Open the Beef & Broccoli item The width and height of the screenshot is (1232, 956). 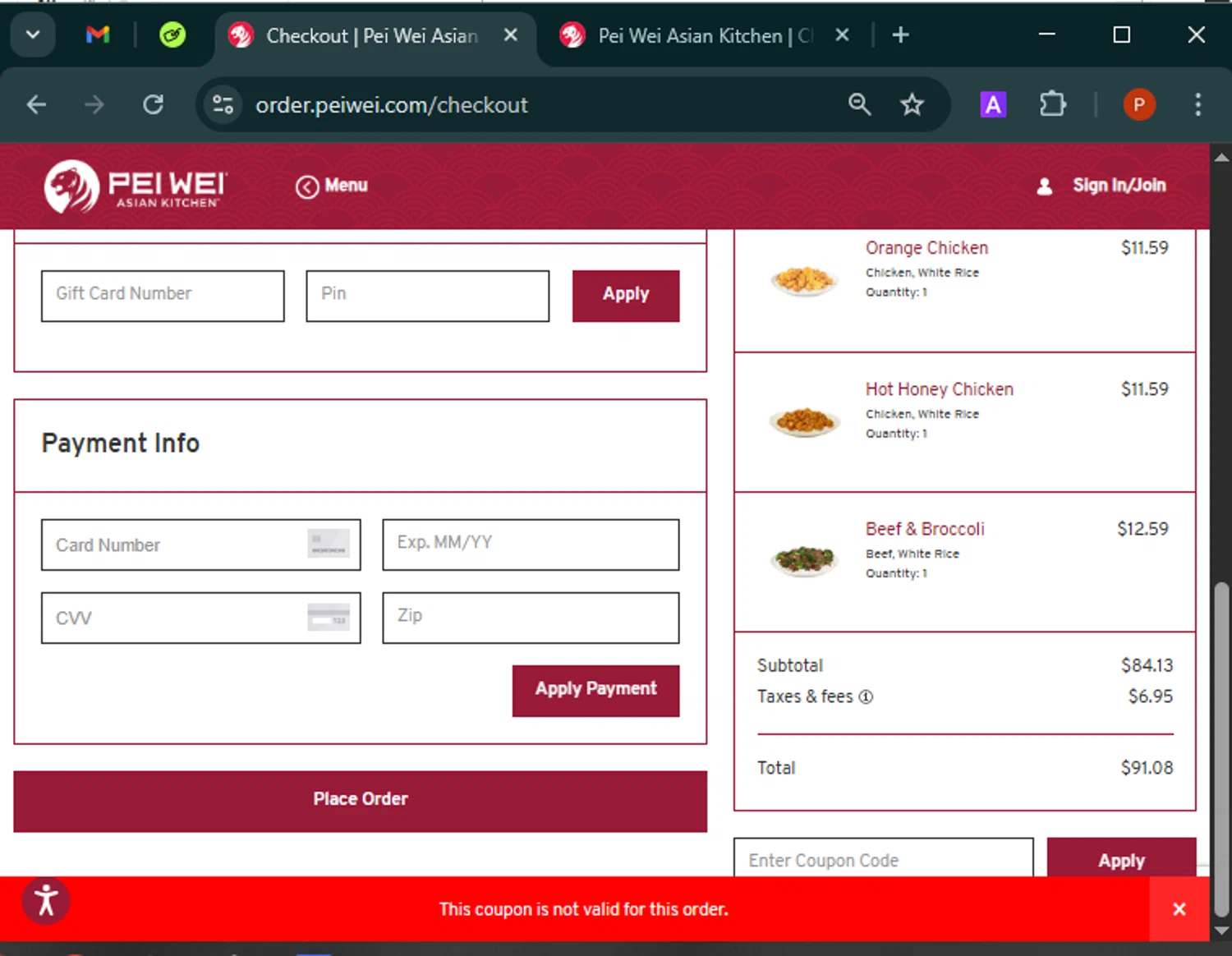pos(925,529)
